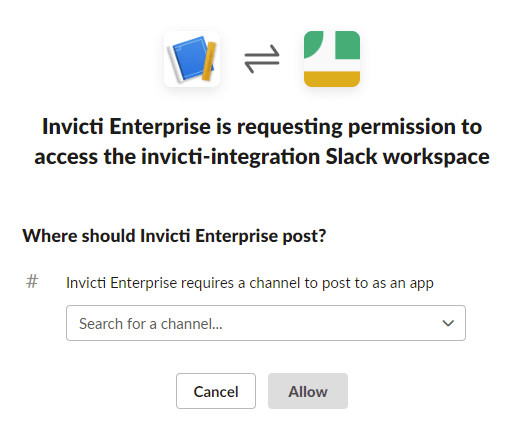Viewport: 513px width, 442px height.
Task: Open the Search for a channel dropdown
Action: click(266, 323)
